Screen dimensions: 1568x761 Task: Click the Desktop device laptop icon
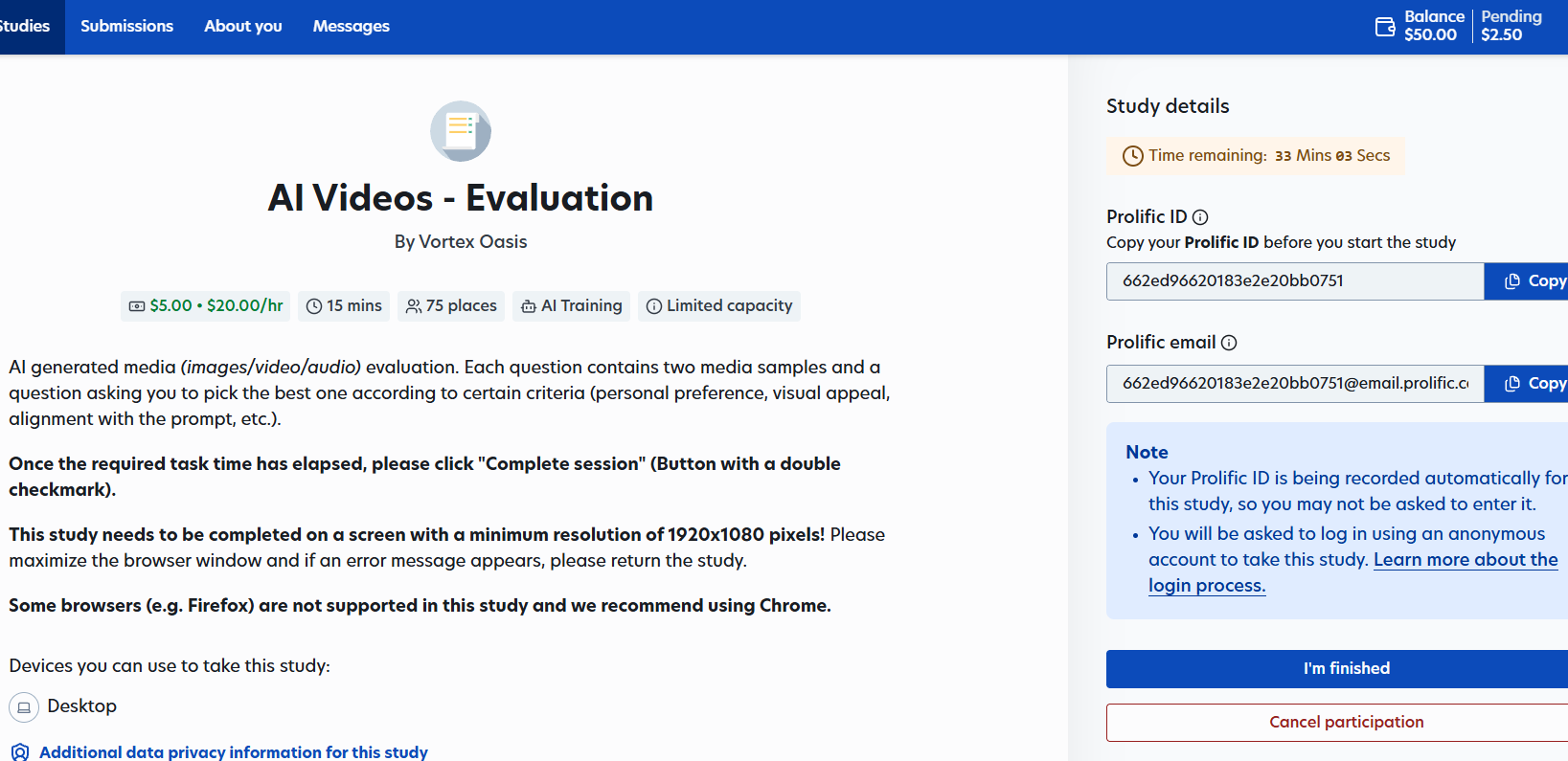(x=24, y=707)
